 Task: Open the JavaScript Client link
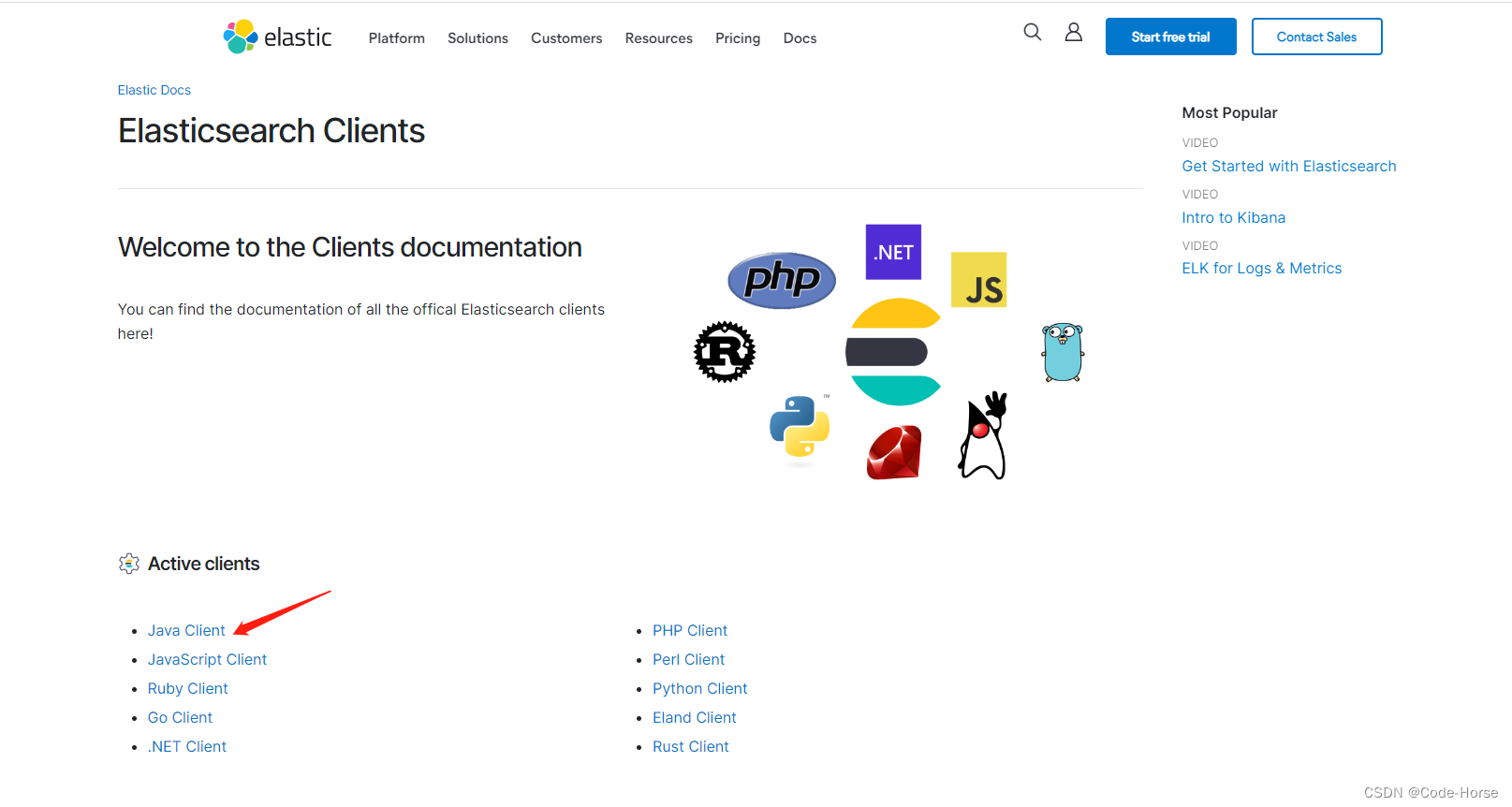click(x=207, y=659)
